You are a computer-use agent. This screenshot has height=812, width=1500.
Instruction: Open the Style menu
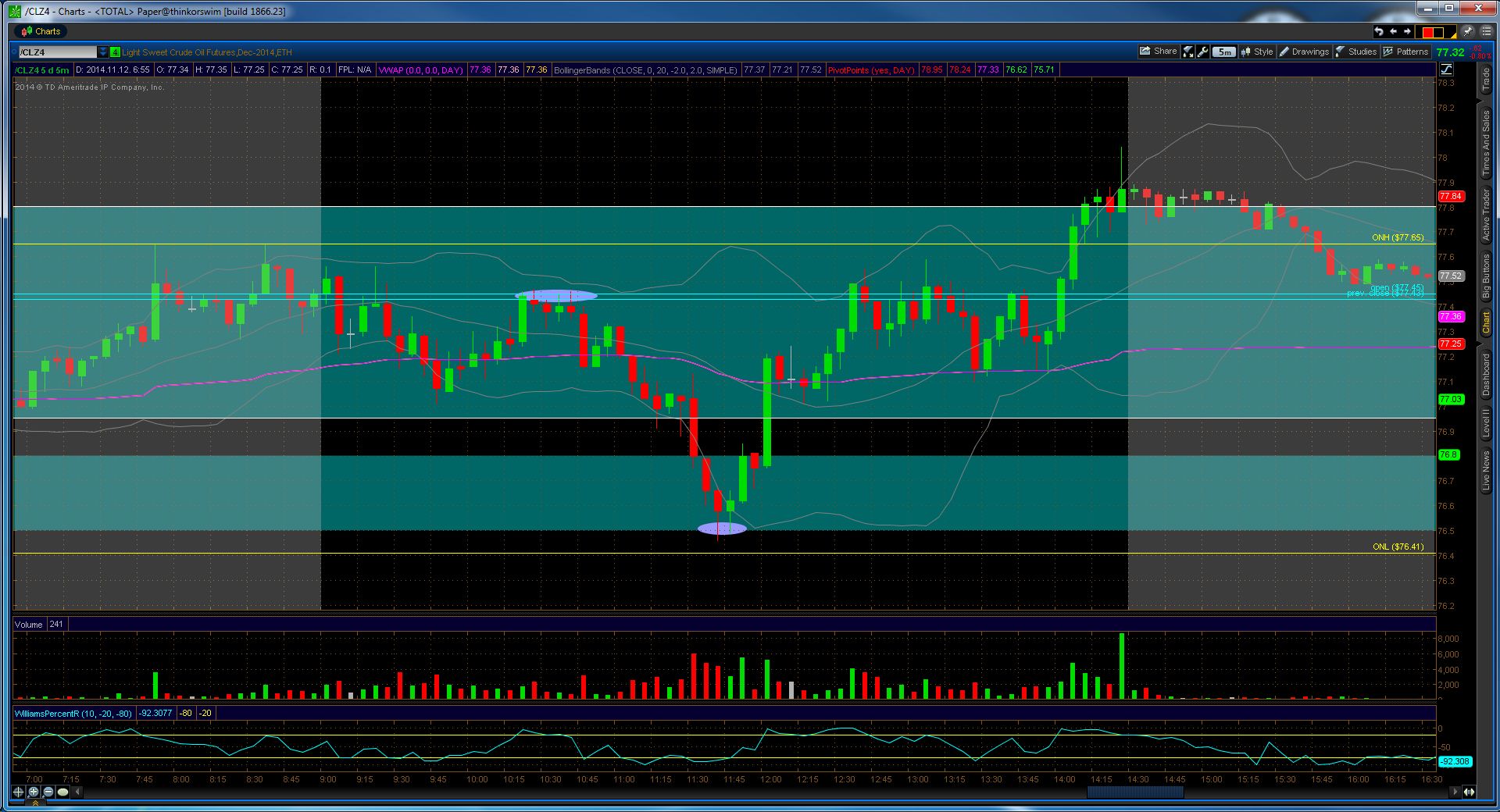click(x=1257, y=52)
